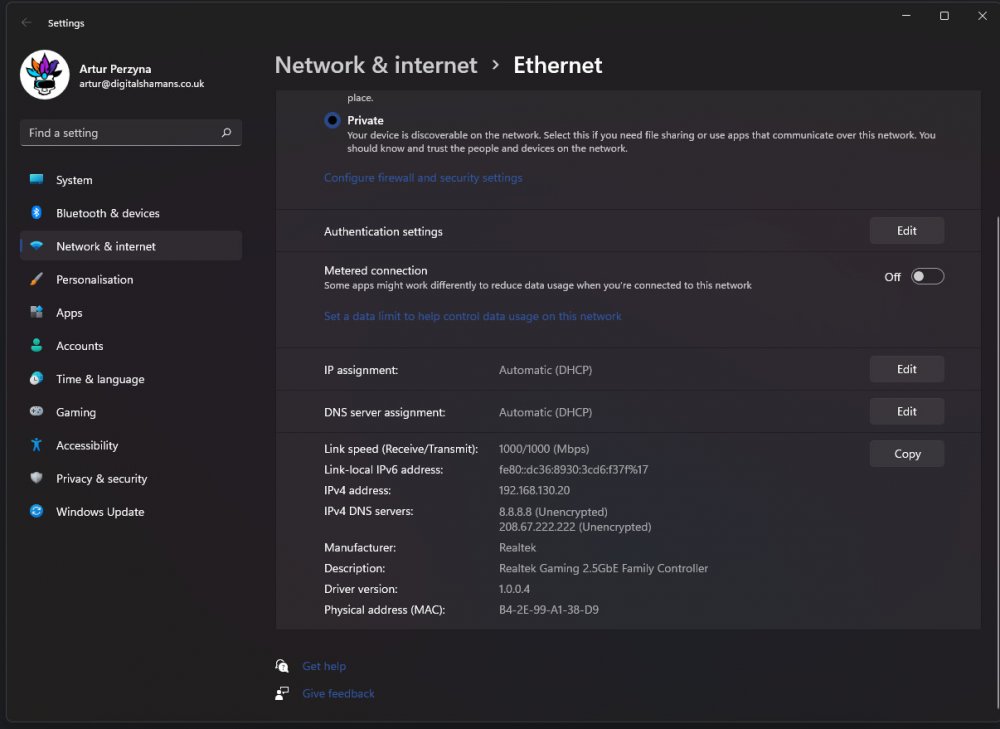This screenshot has height=729, width=1000.
Task: Open Privacy & security settings
Action: [131, 478]
